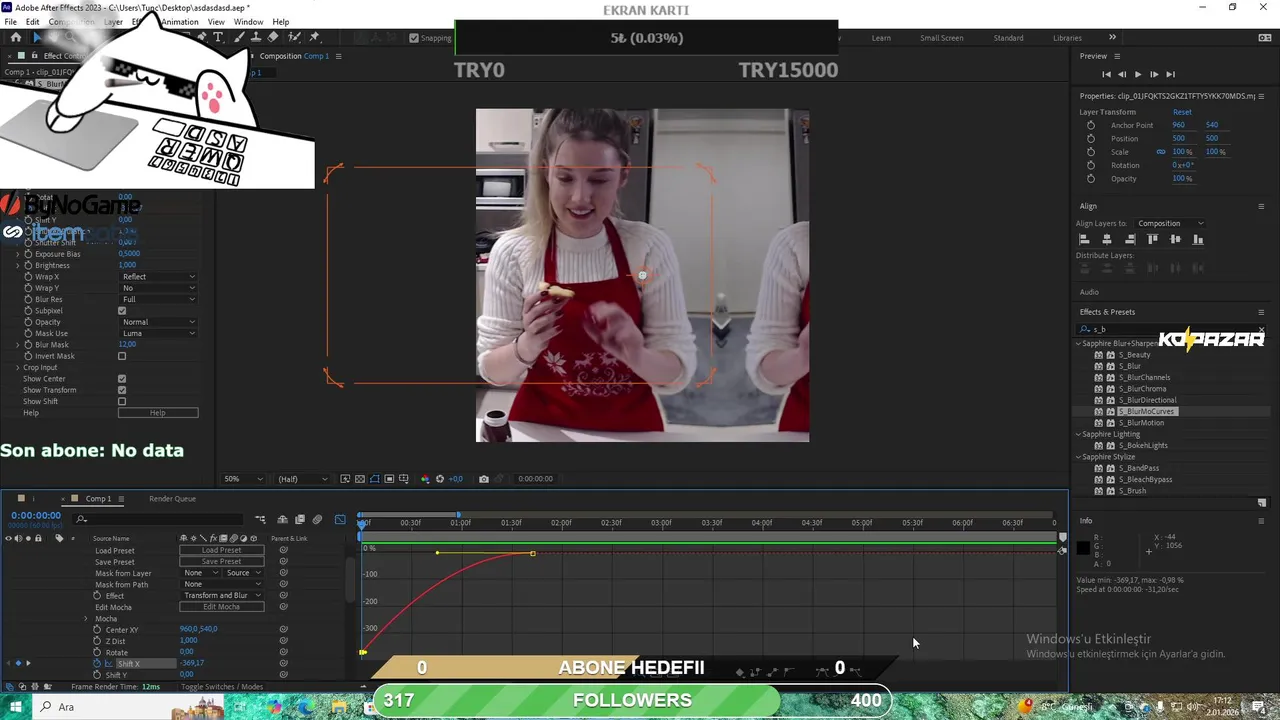Viewport: 1280px width, 720px height.
Task: Click graph icon next to Shift X
Action: [109, 664]
